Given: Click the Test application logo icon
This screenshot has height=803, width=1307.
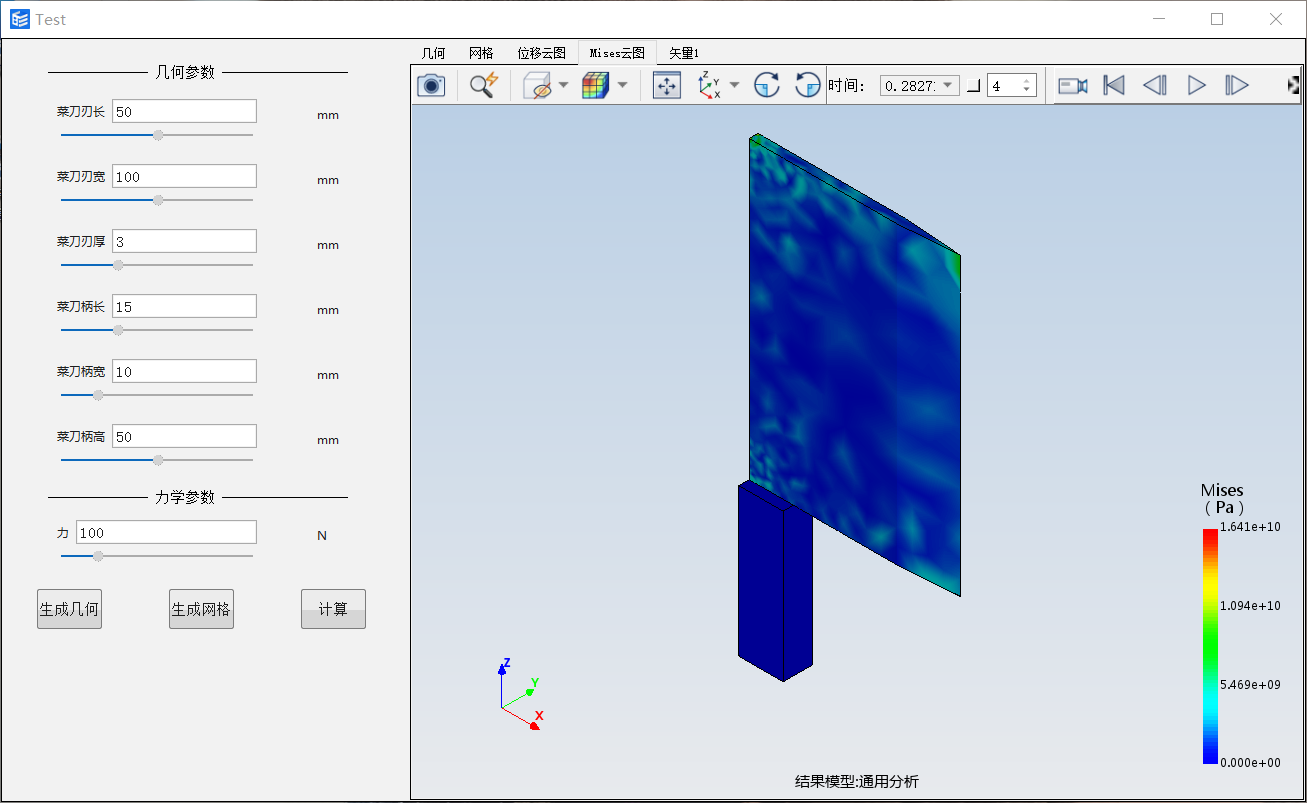Looking at the screenshot, I should pyautogui.click(x=20, y=19).
